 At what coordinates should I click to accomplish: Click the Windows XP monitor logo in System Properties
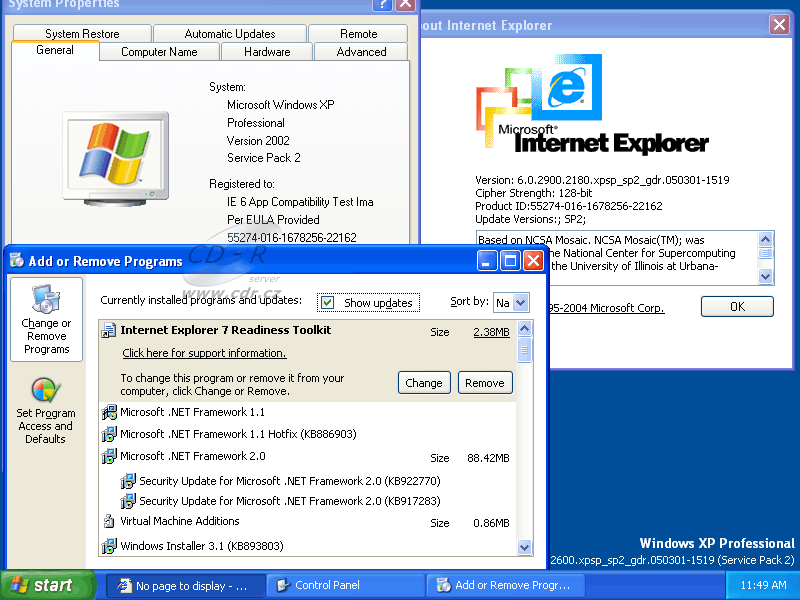(x=116, y=158)
